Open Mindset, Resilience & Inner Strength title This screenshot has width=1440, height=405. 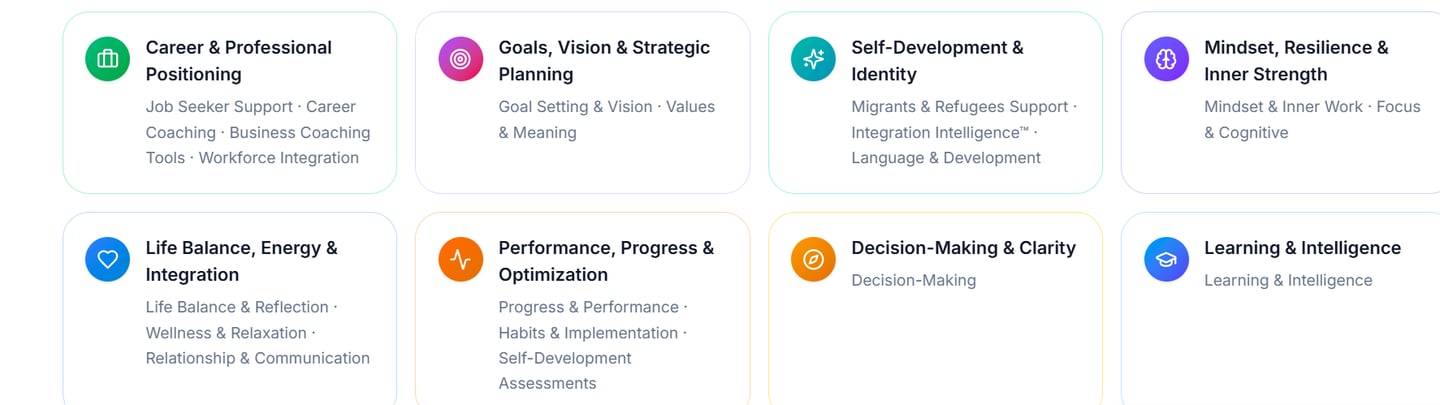point(1296,60)
